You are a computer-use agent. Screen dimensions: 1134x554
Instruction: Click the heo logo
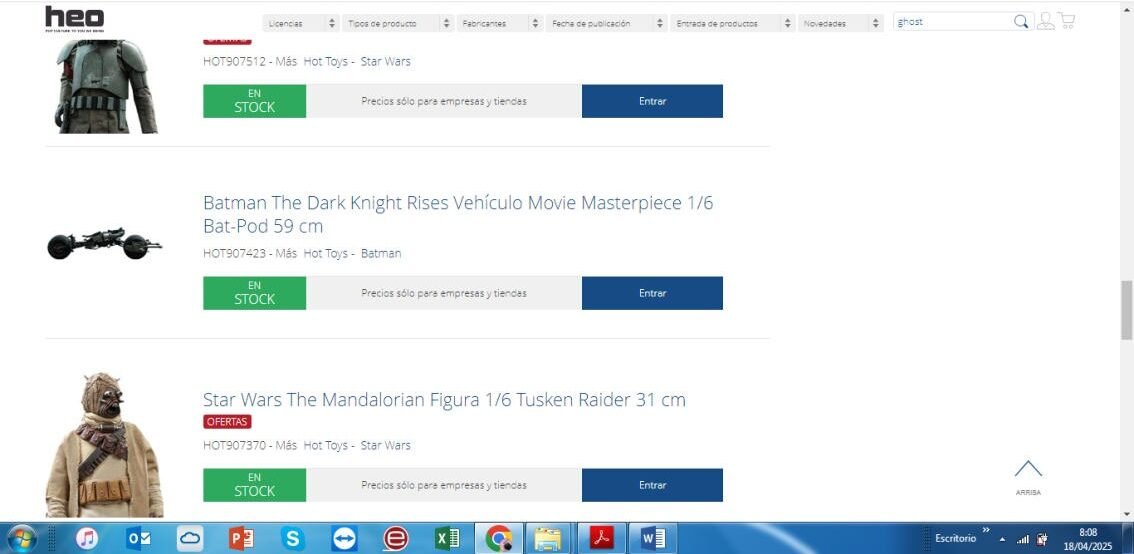[x=74, y=18]
